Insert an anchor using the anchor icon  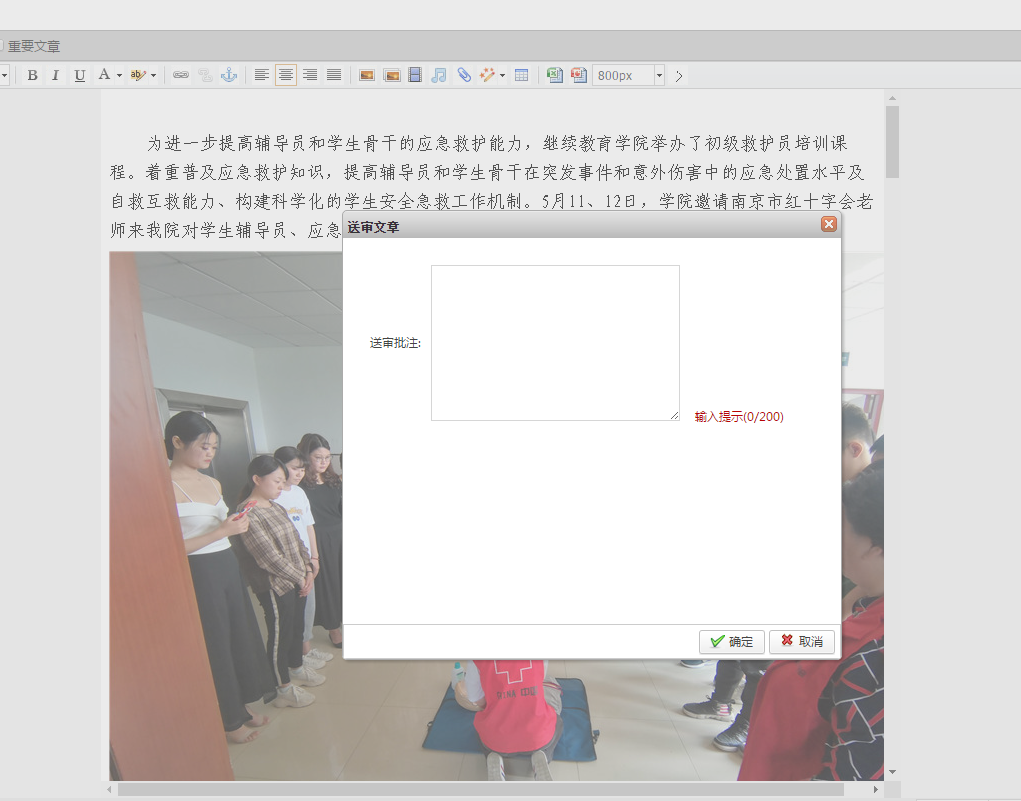[229, 76]
